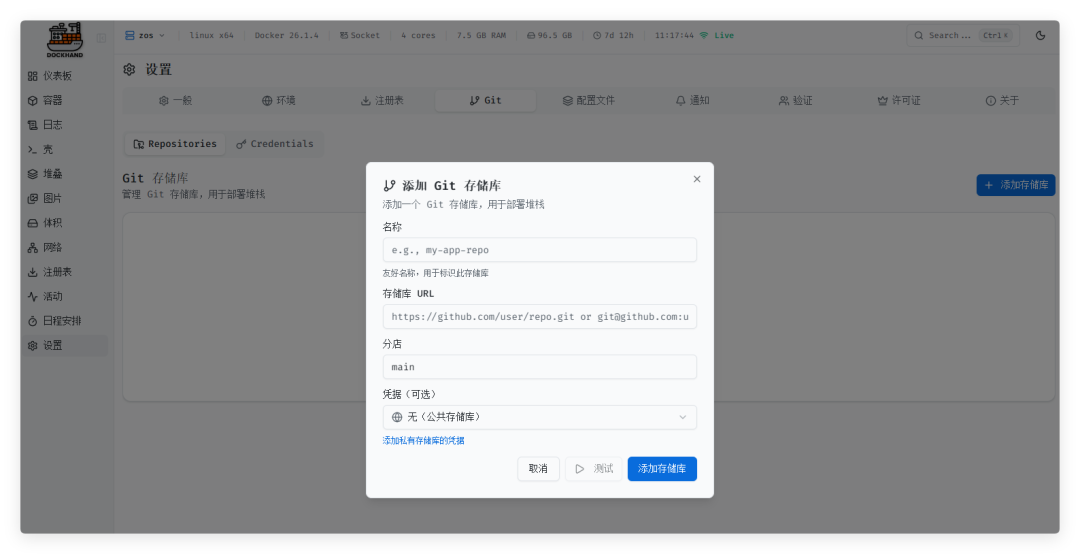Collapse the sidebar using the panel icon
The width and height of the screenshot is (1080, 554).
(101, 38)
